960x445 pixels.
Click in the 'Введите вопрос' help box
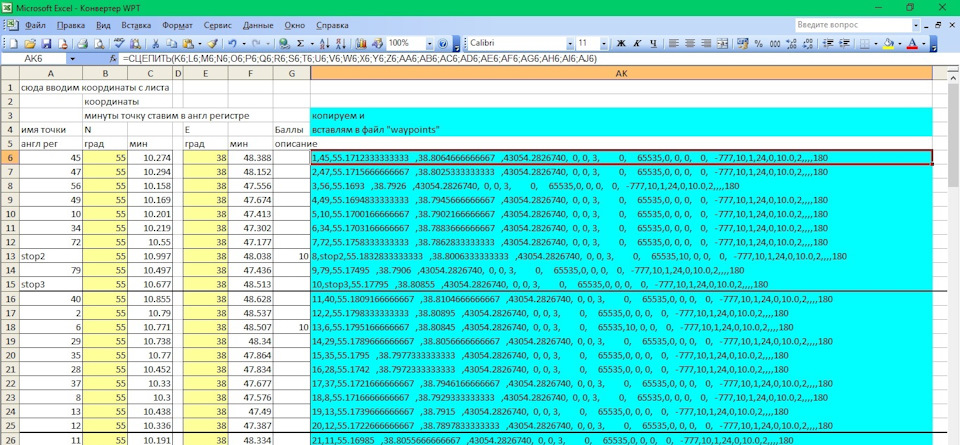(853, 25)
